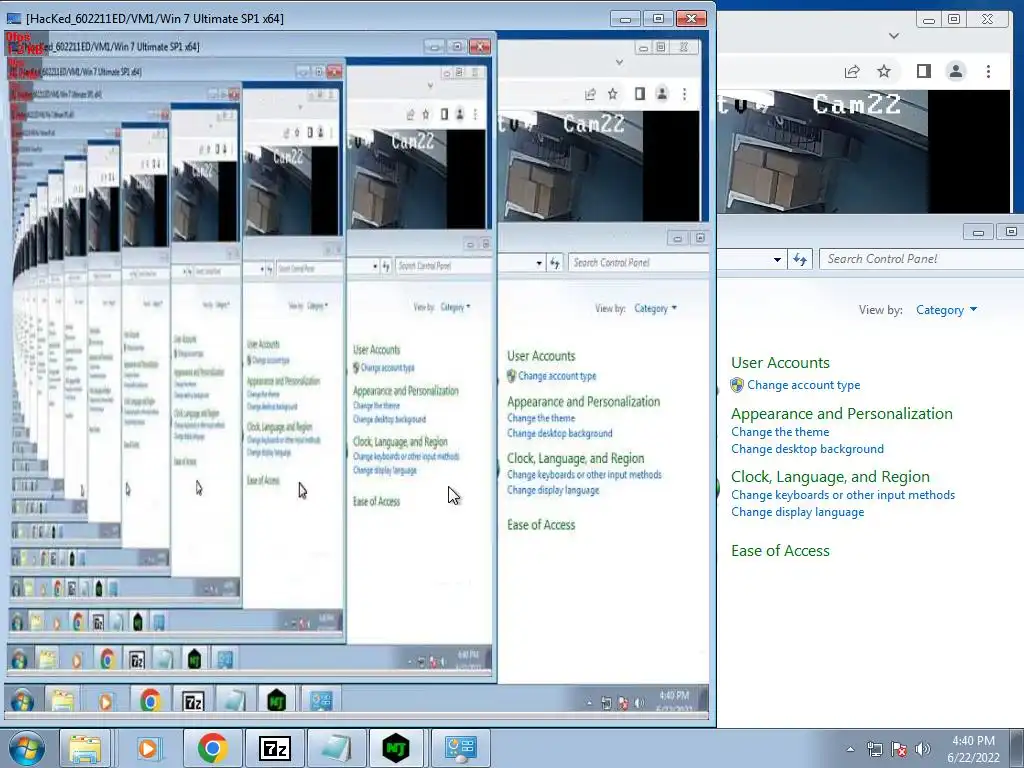Click Start button inside the largest HacKed remote view
The width and height of the screenshot is (1024, 768).
tap(22, 701)
